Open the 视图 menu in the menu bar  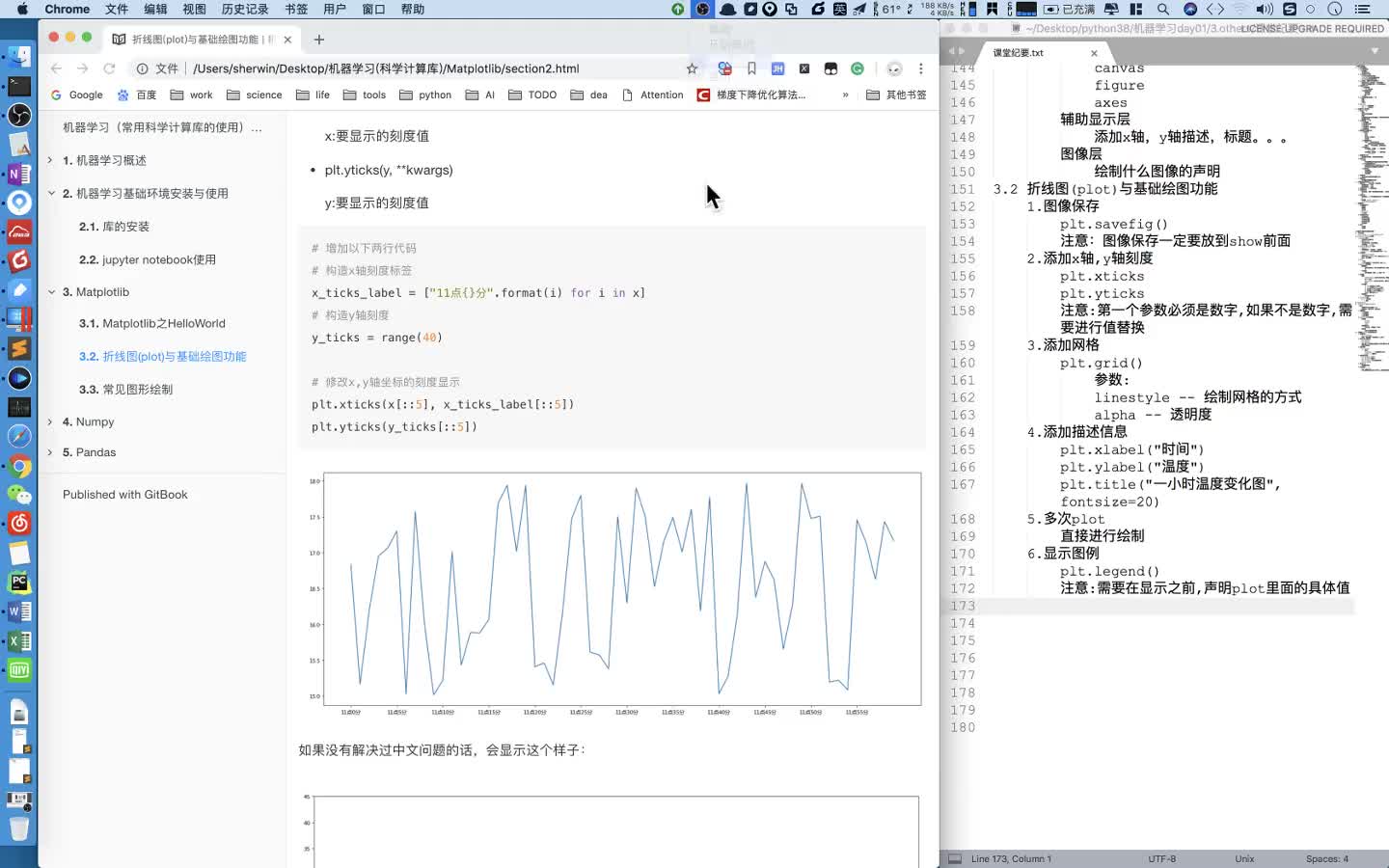click(195, 9)
